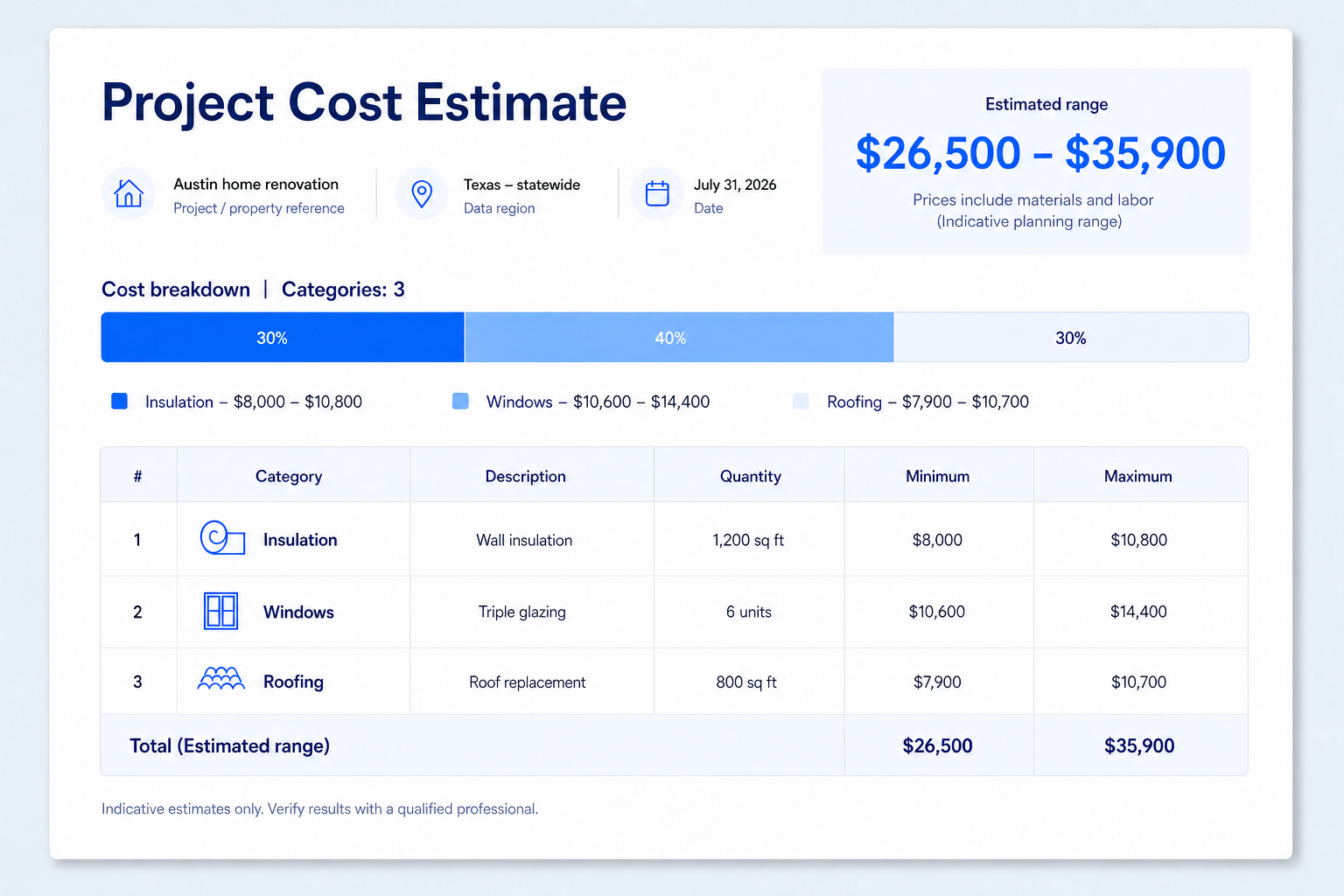Click the Roofing – $7,900 – $10,700 legend text
This screenshot has width=1344, height=896.
coord(927,402)
